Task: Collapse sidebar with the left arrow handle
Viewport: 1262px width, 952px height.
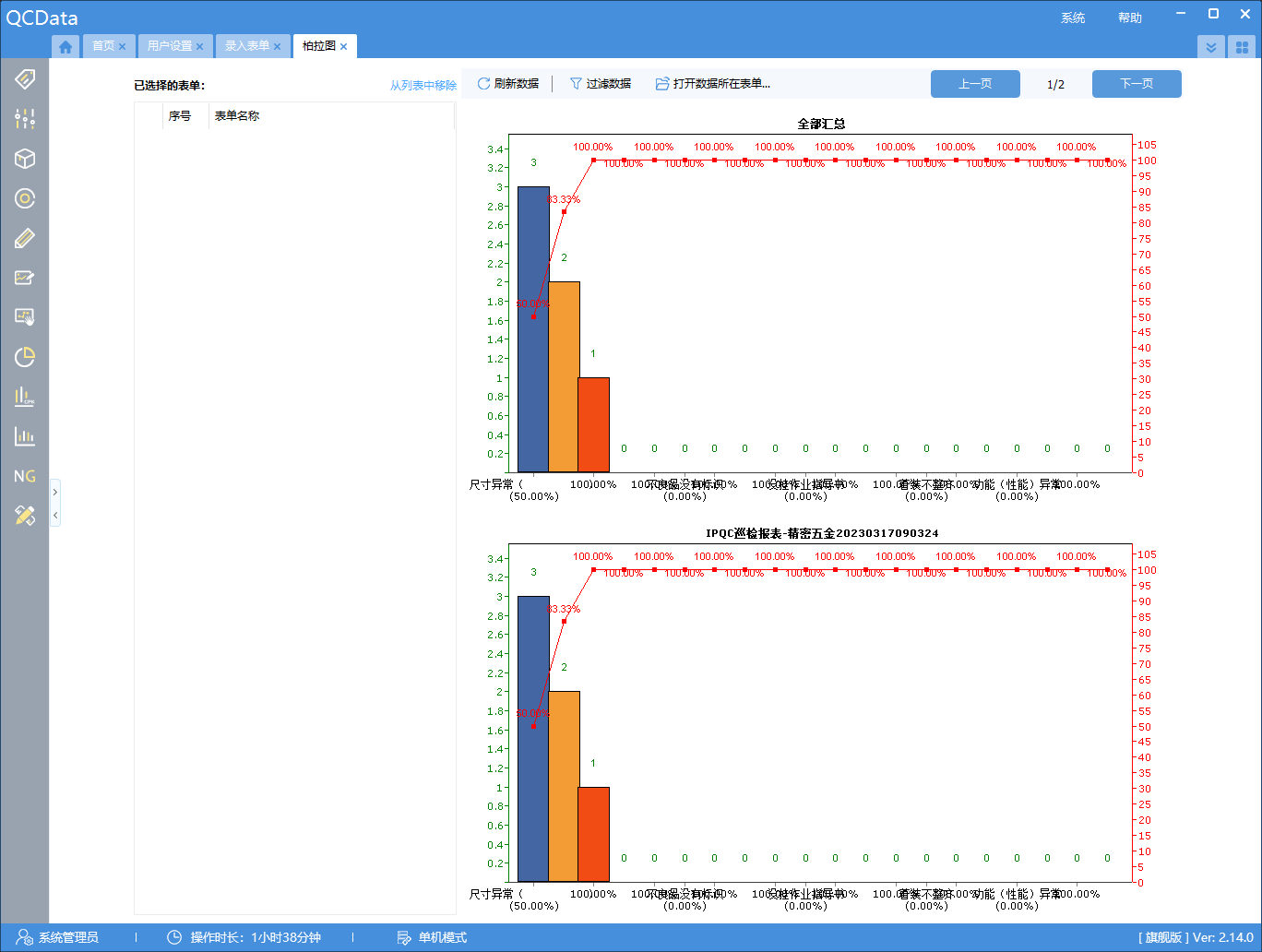Action: click(x=55, y=515)
